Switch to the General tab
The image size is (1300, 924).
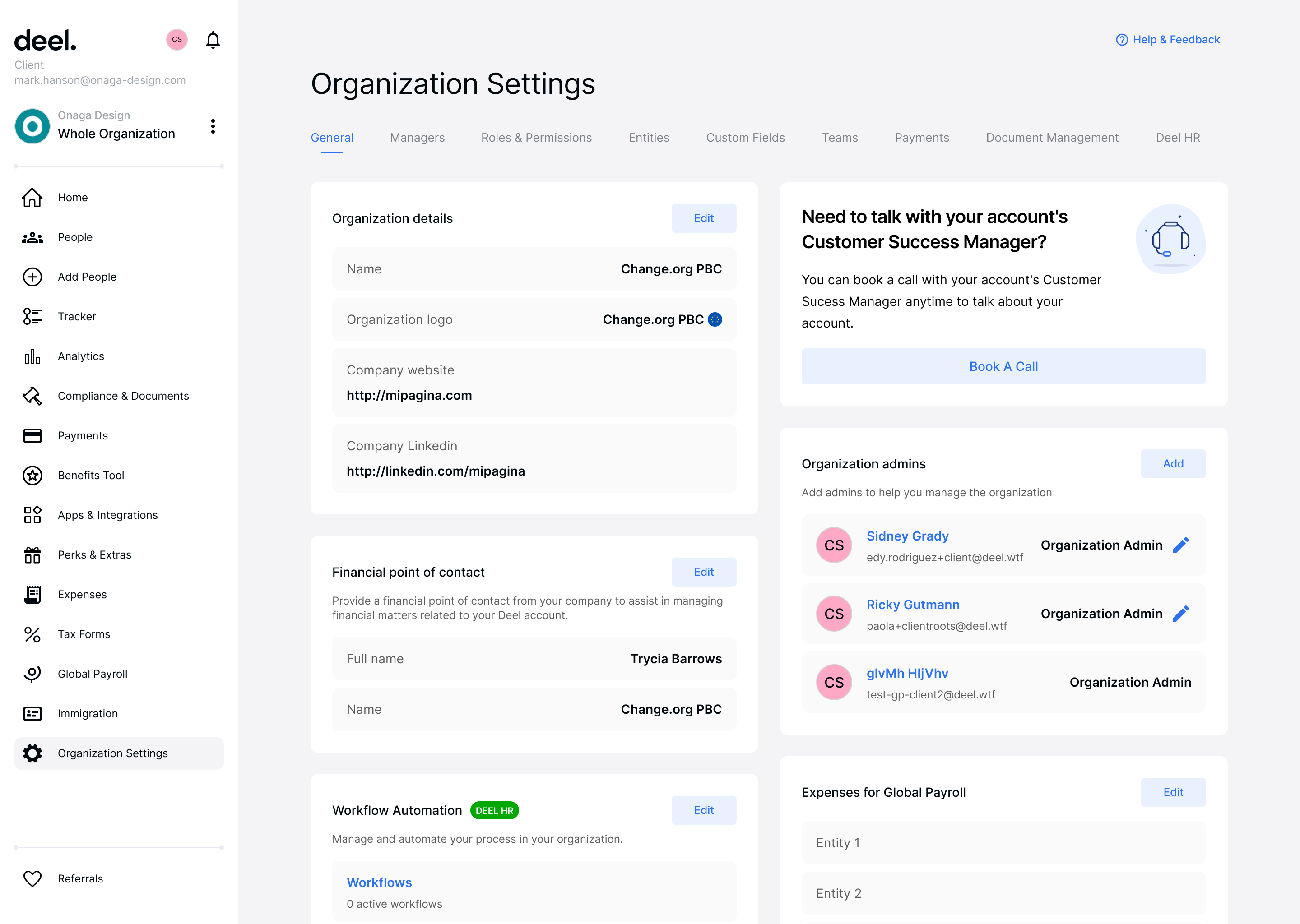(x=332, y=138)
